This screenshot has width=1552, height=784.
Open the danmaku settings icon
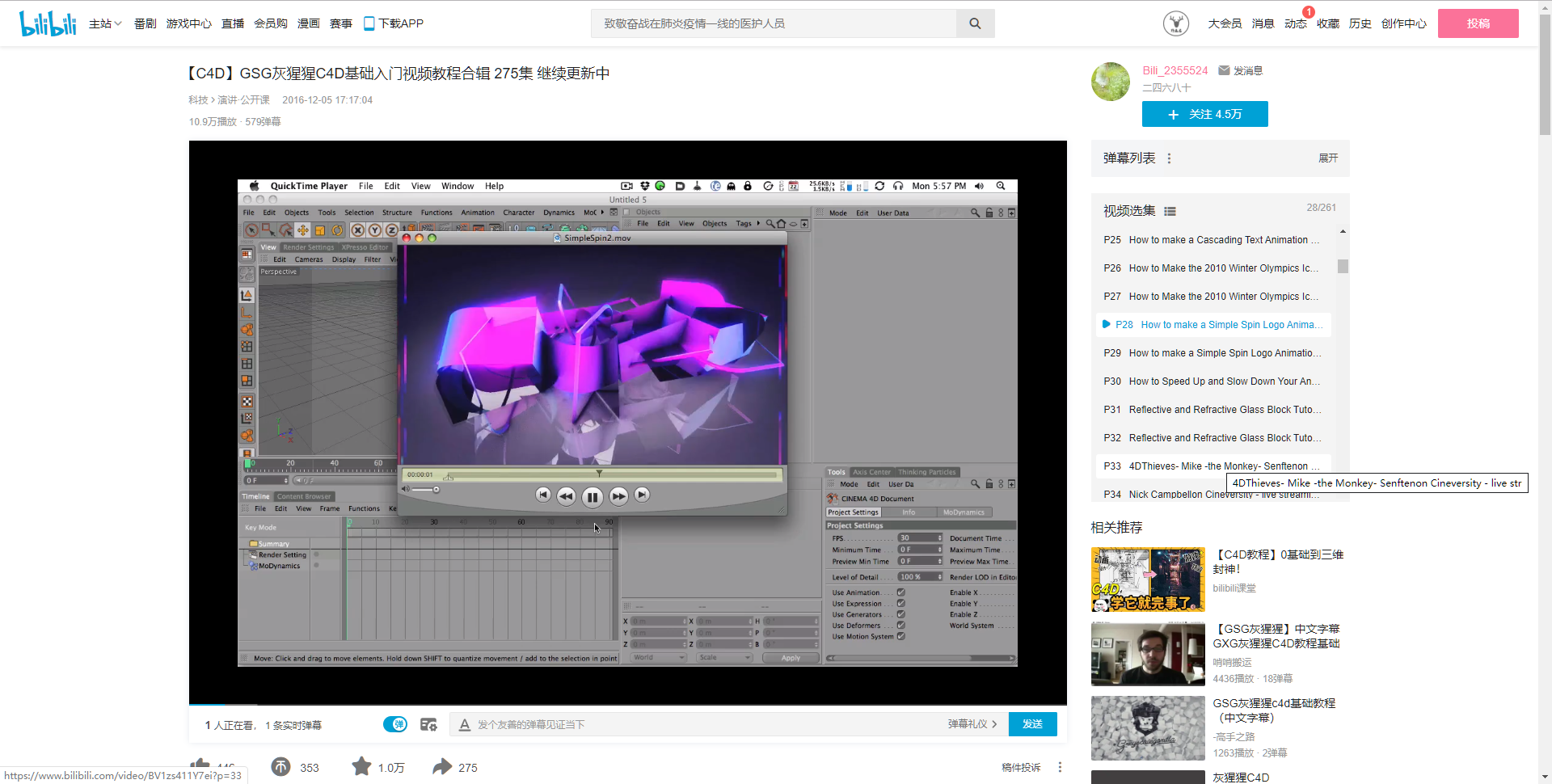pos(428,724)
